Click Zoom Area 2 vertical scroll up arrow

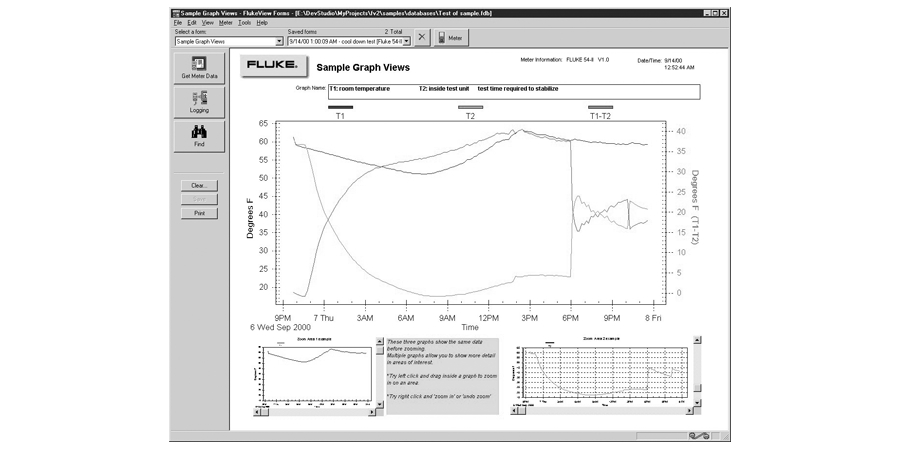[x=697, y=340]
